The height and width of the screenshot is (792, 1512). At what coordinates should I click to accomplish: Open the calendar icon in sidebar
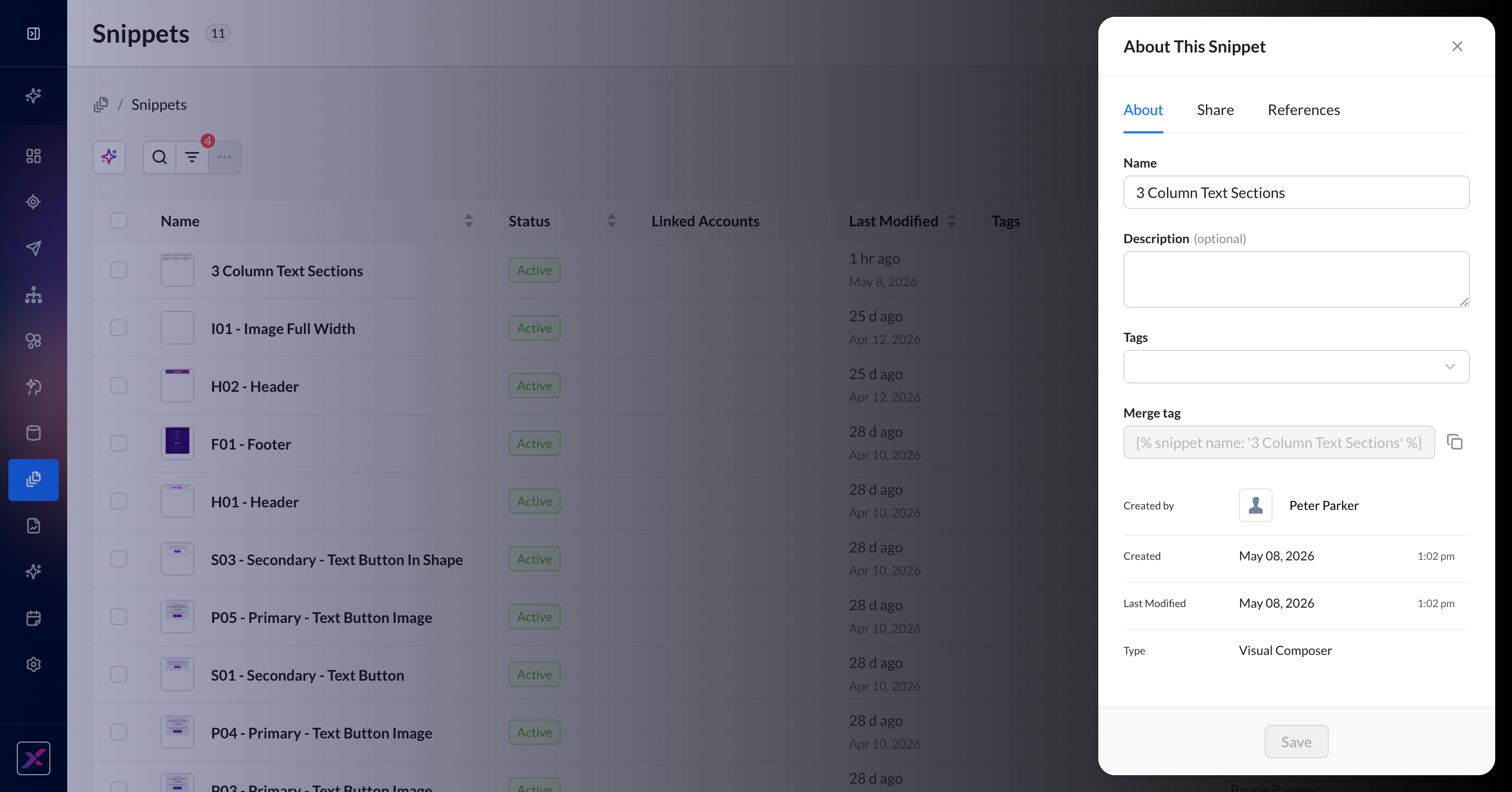34,618
